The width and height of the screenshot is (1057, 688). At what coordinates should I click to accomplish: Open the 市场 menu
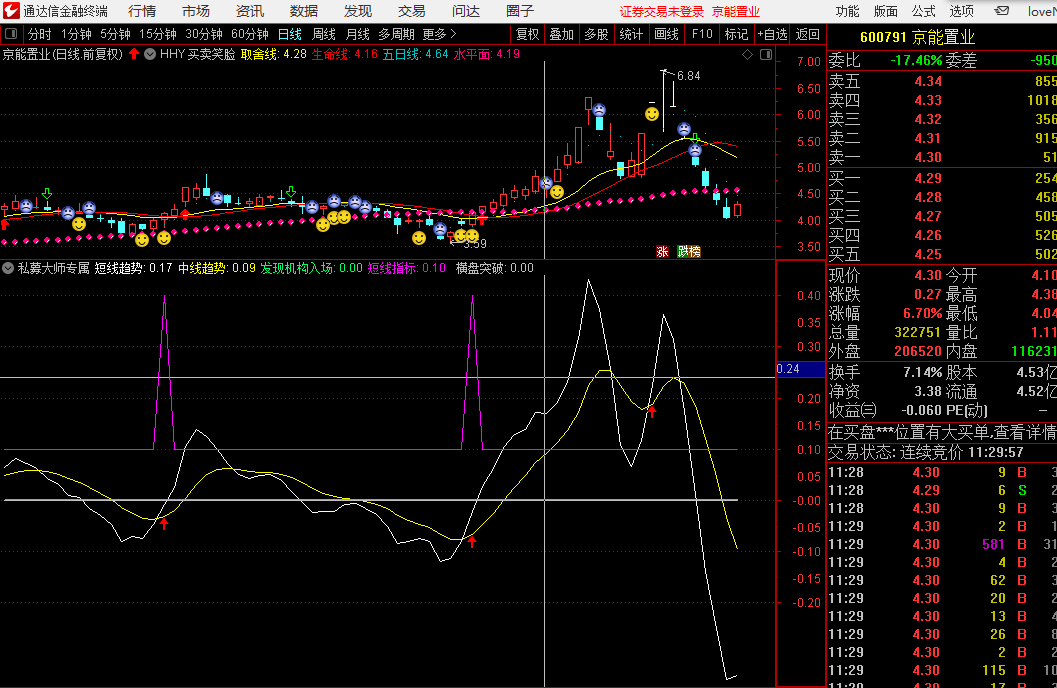195,11
